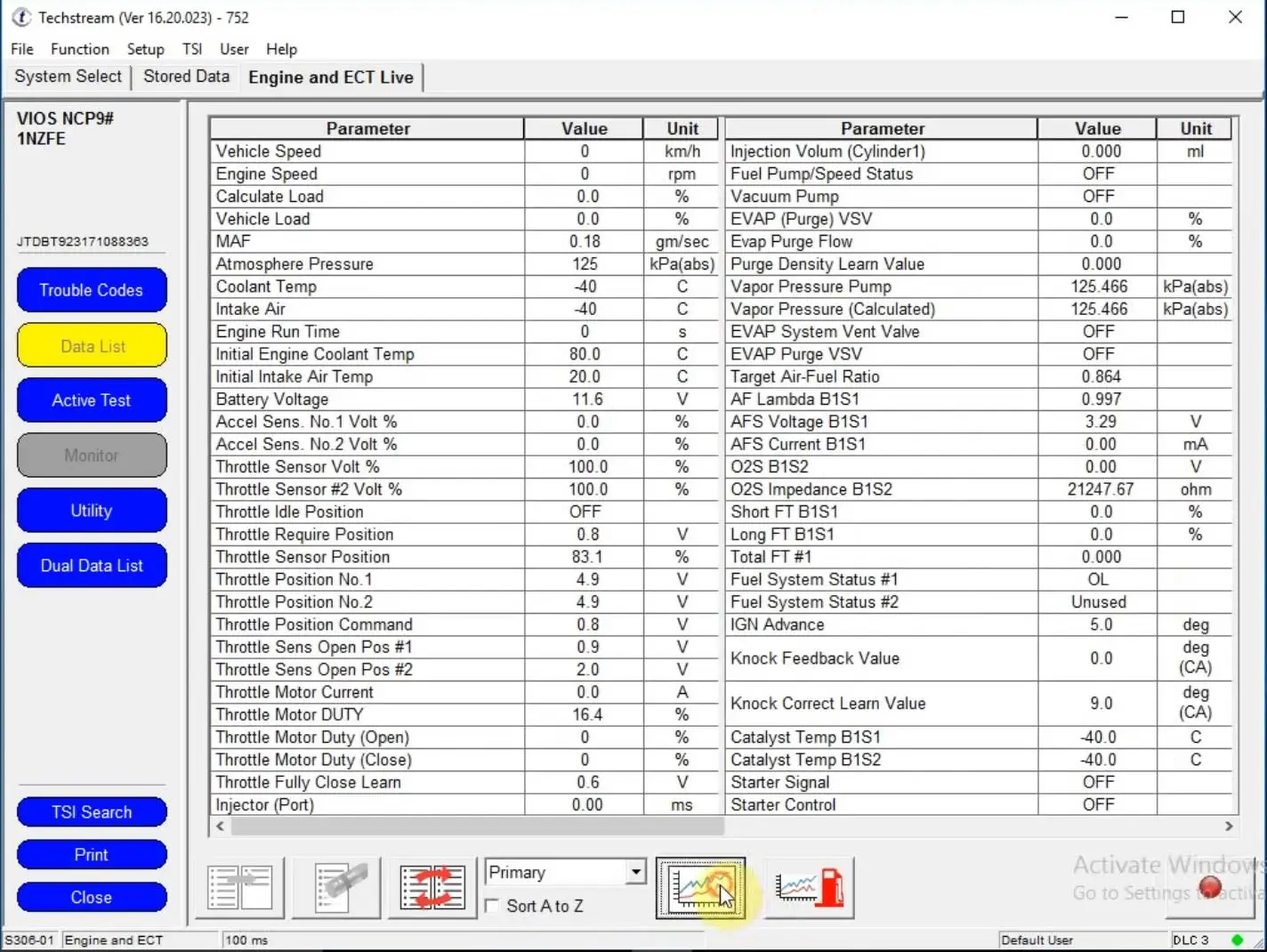Screen dimensions: 1267x952
Task: Click the greyed Monitor button
Action: [x=92, y=456]
